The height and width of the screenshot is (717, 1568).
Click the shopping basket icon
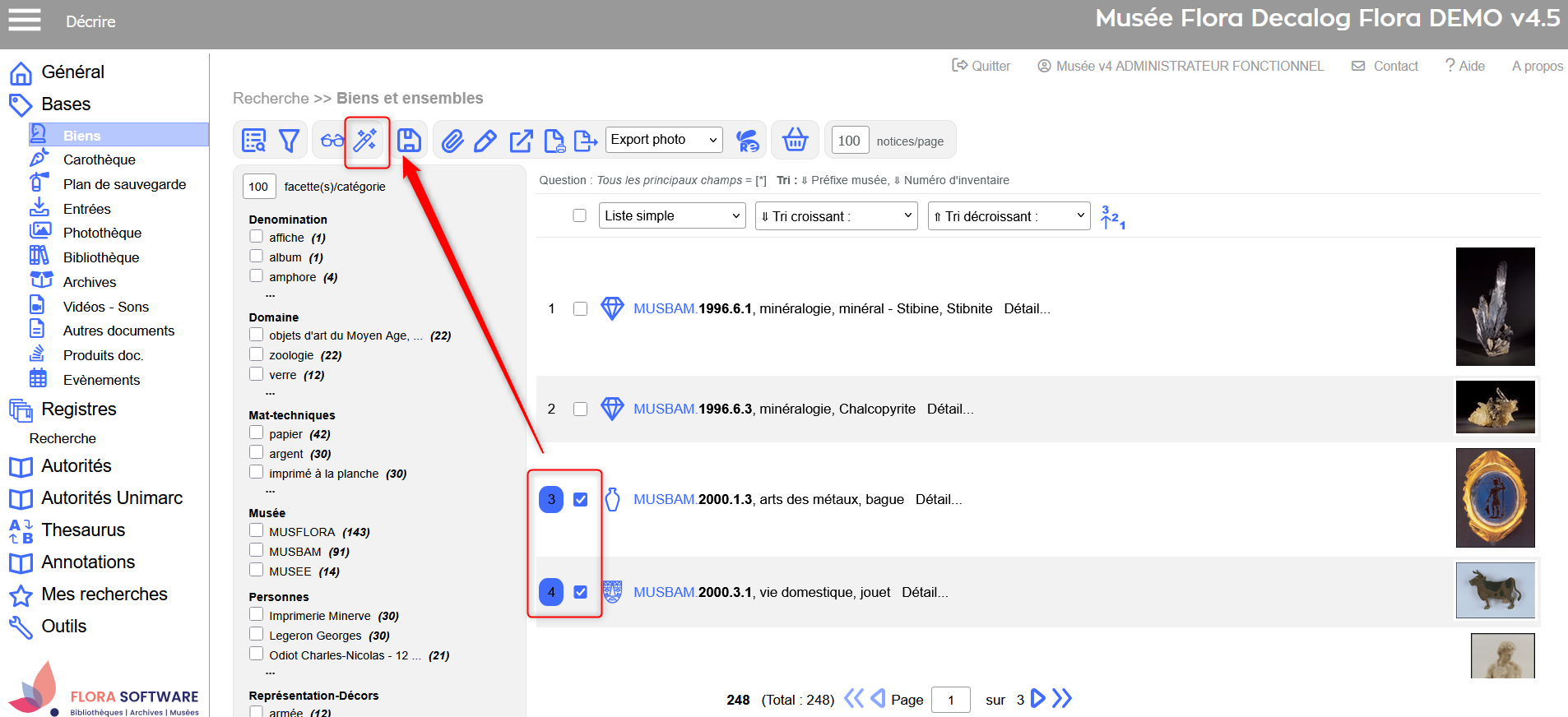795,140
